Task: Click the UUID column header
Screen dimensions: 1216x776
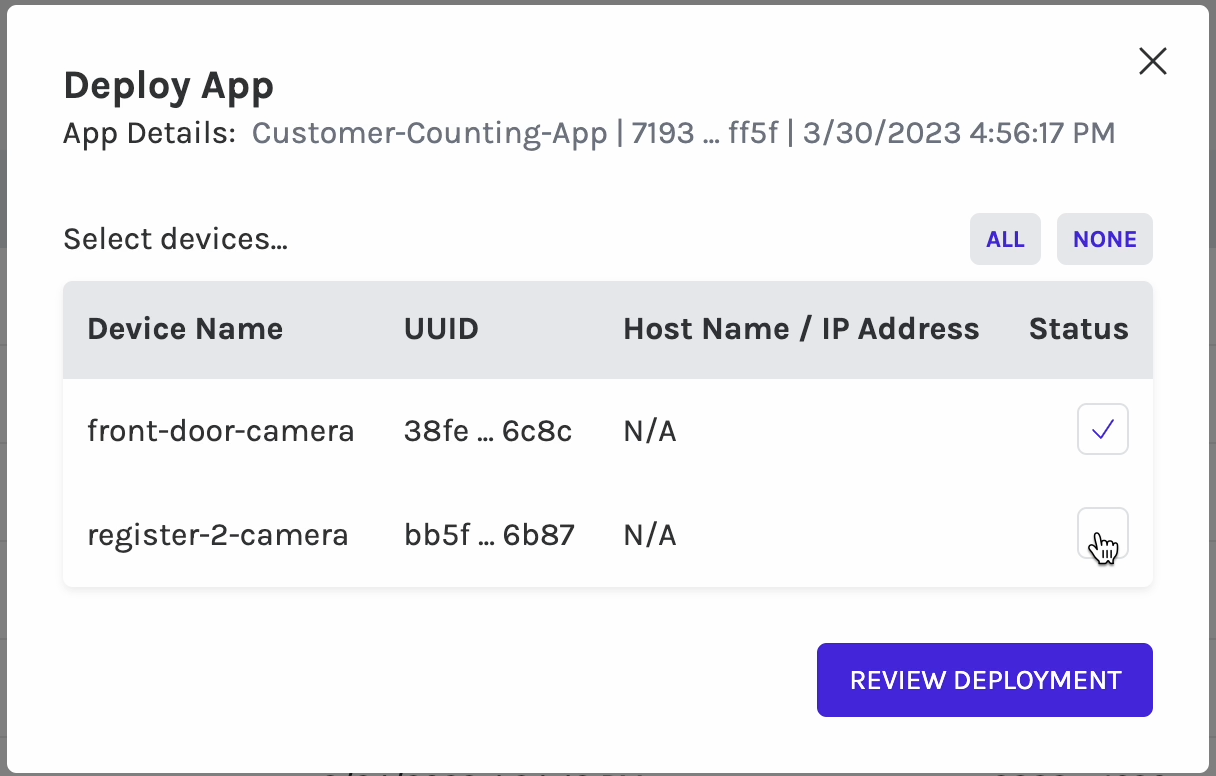Action: 441,330
